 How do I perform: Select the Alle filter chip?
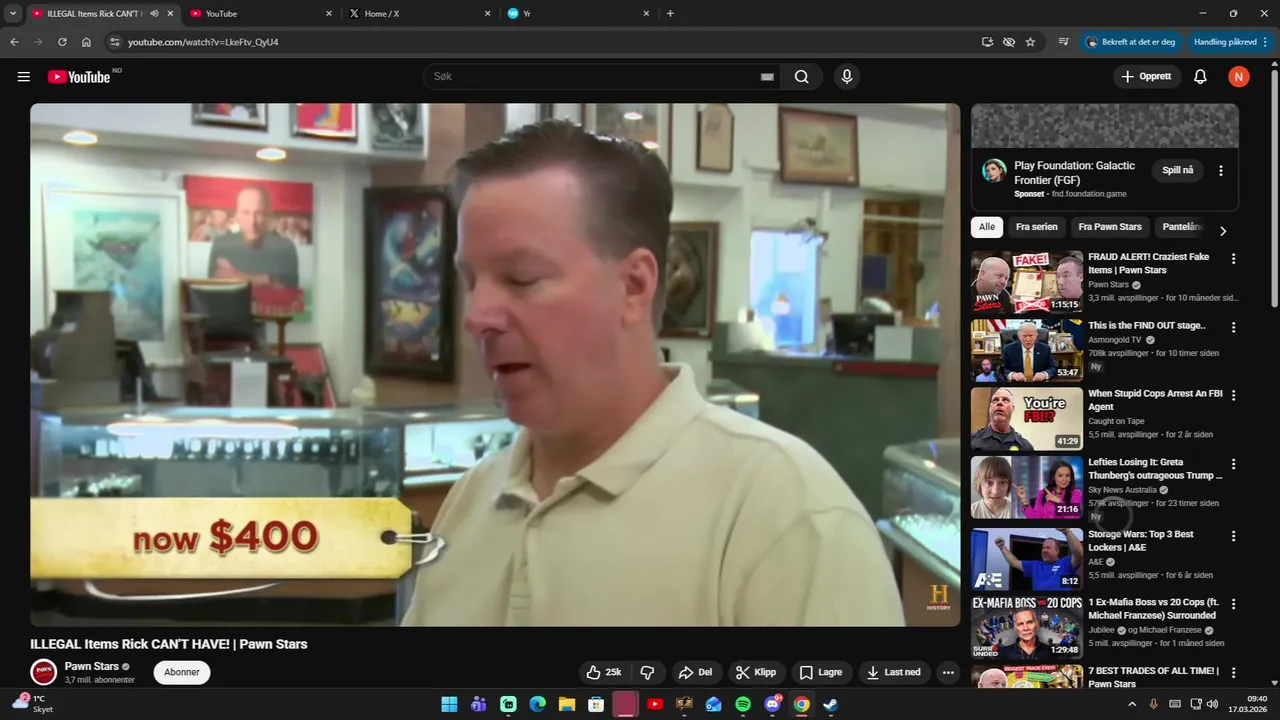click(x=987, y=227)
